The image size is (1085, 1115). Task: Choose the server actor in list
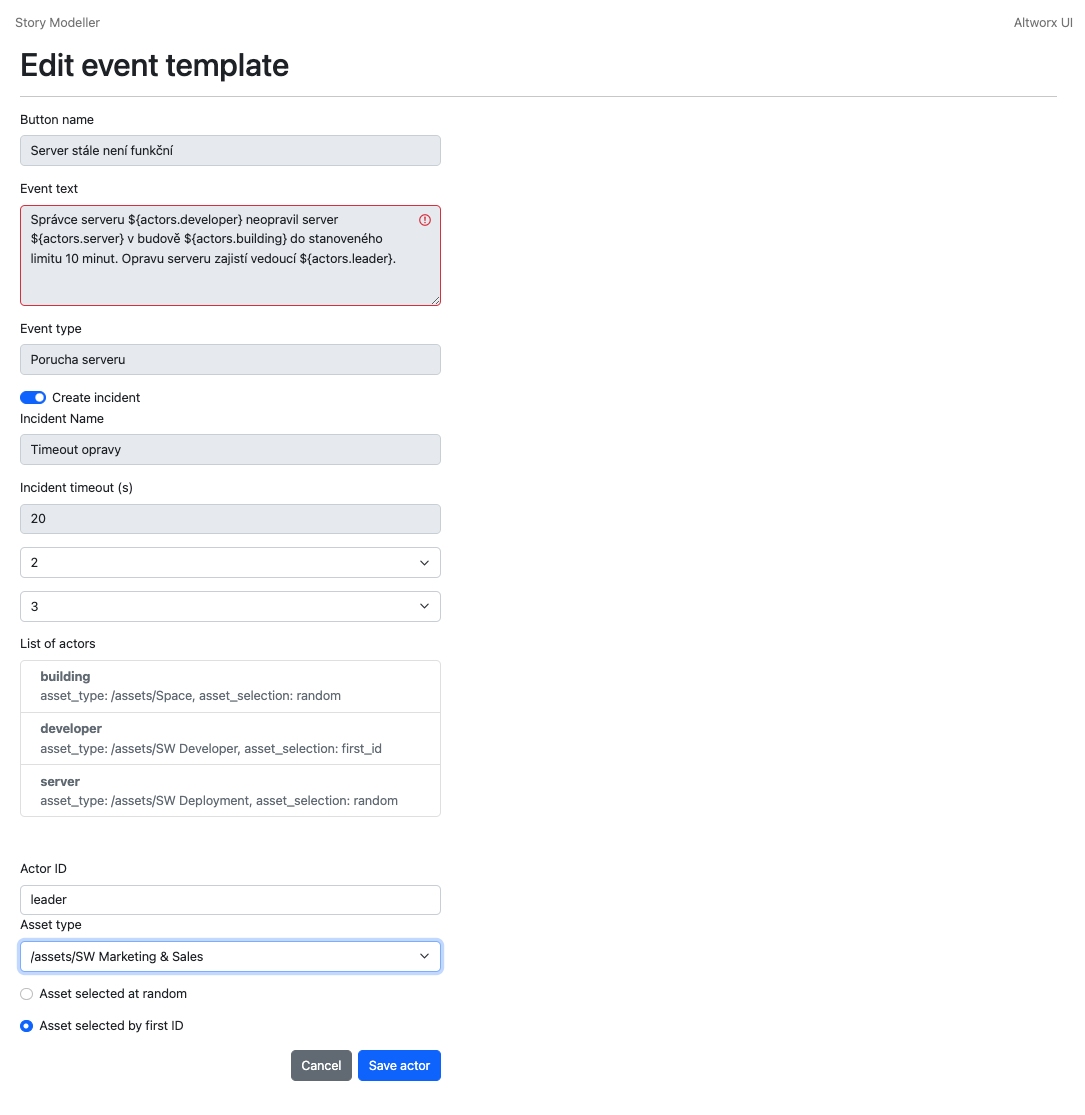(x=230, y=791)
